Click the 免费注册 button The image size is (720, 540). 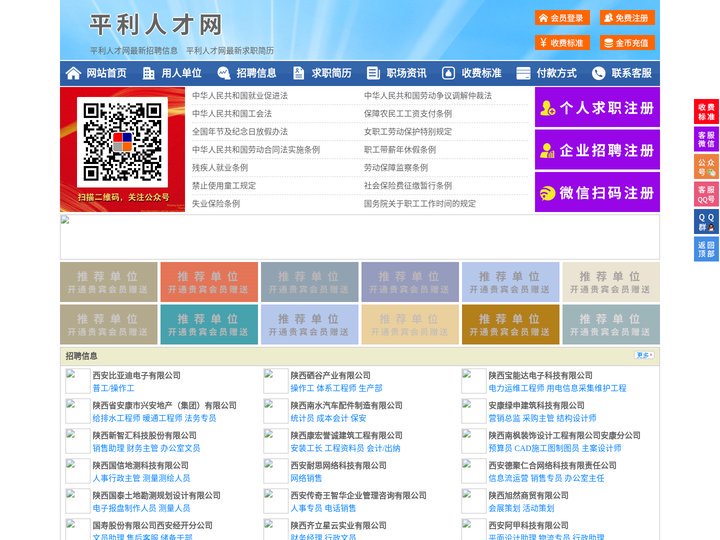pyautogui.click(x=627, y=18)
